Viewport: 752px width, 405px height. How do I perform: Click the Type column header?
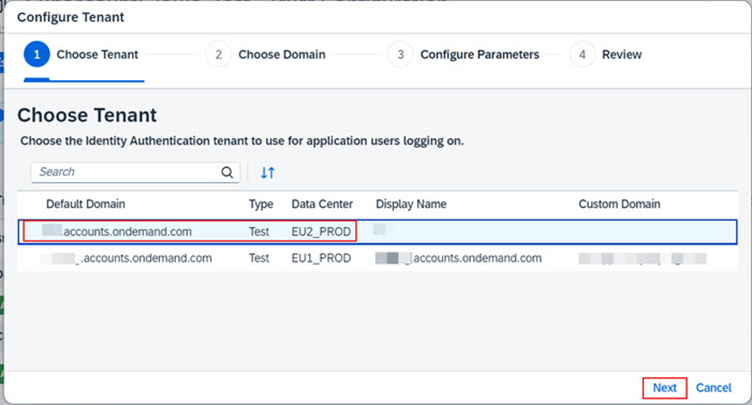pyautogui.click(x=261, y=204)
